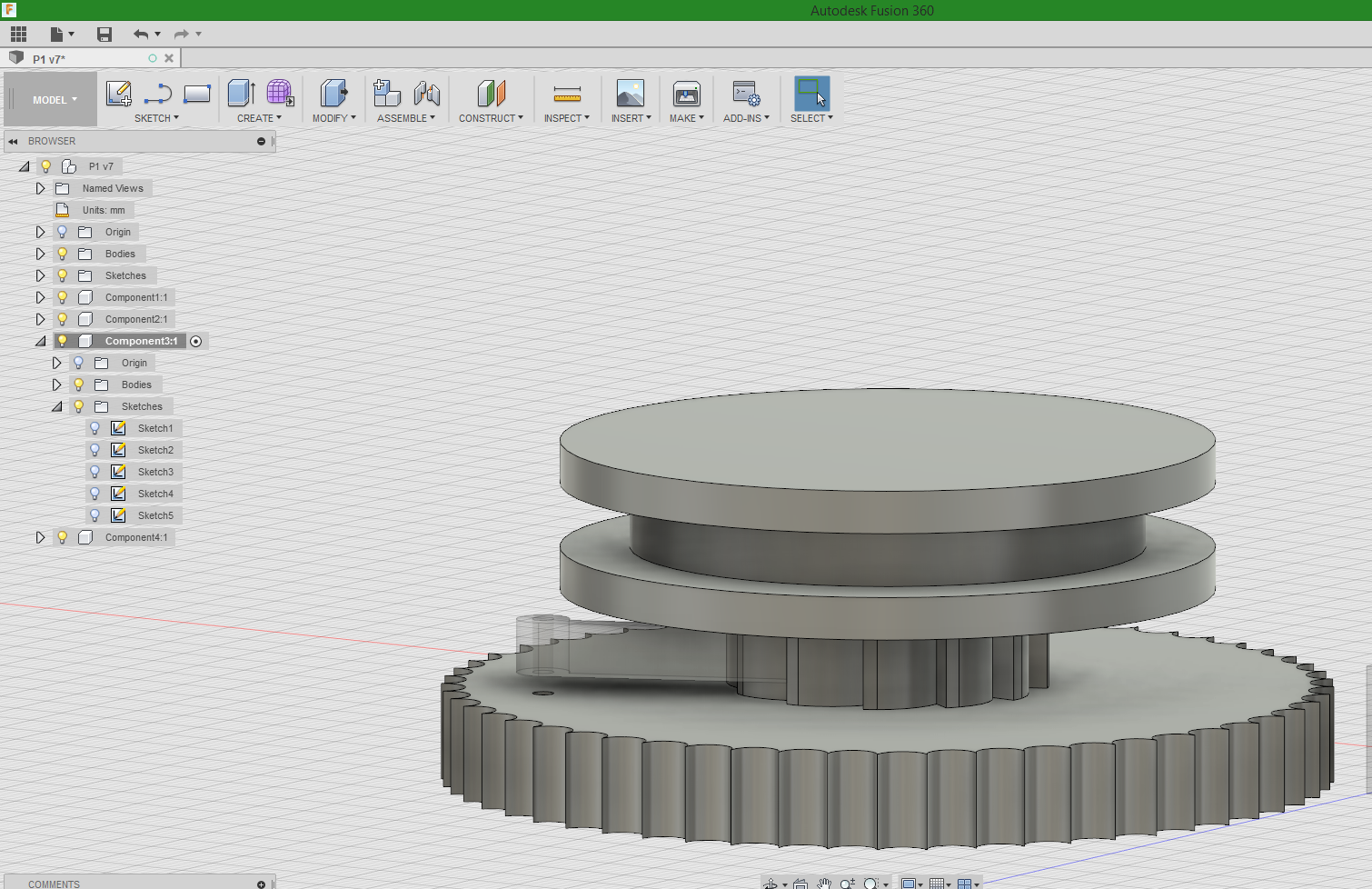Expand the top-level Origin folder
Screen dimensions: 1372x889
[40, 232]
